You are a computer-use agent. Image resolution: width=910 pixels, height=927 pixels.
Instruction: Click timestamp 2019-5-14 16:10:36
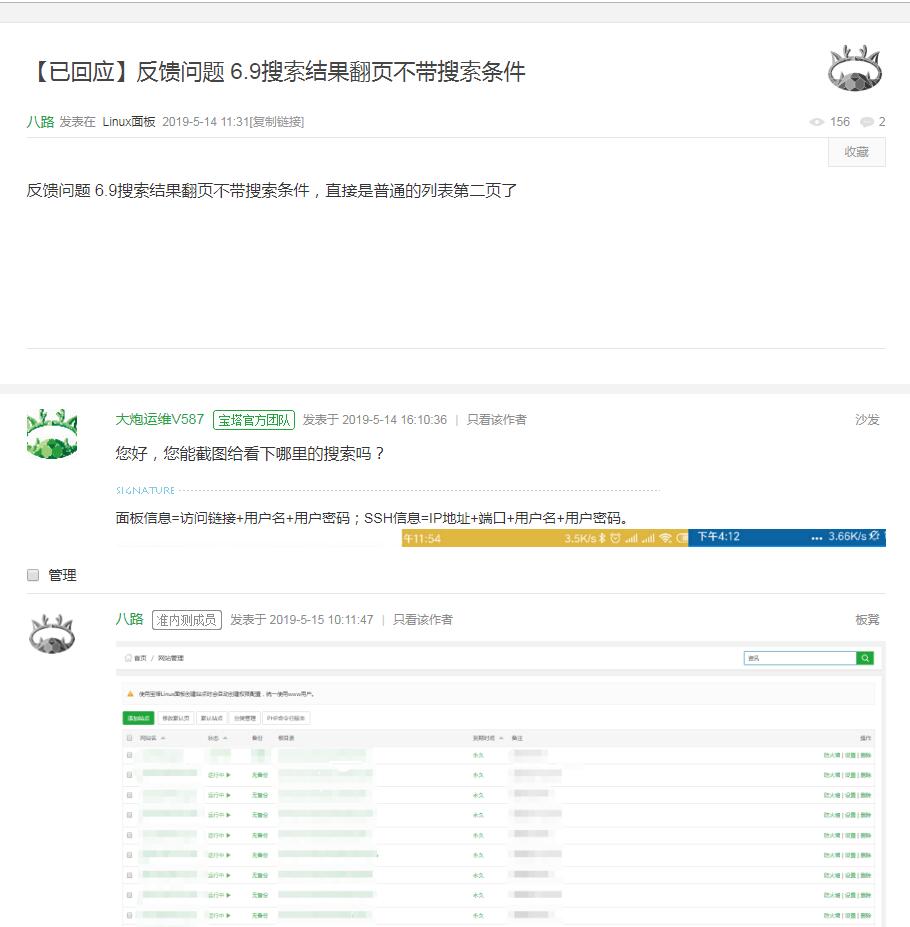394,420
